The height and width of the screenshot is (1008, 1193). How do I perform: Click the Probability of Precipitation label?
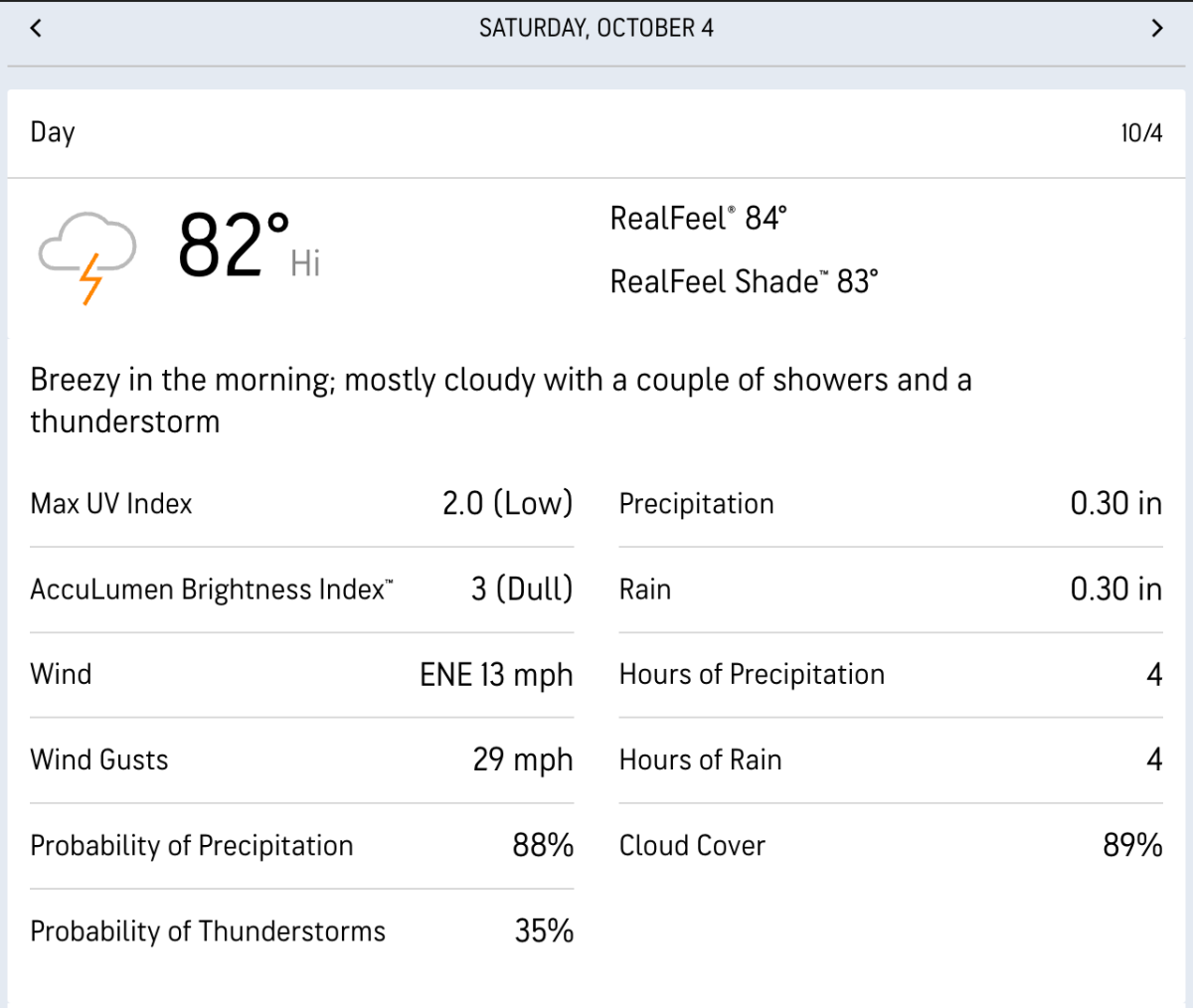pyautogui.click(x=192, y=846)
